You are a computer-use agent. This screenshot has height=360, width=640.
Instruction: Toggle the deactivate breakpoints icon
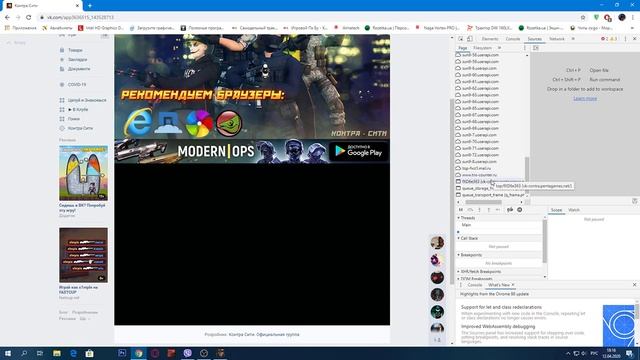(510, 210)
